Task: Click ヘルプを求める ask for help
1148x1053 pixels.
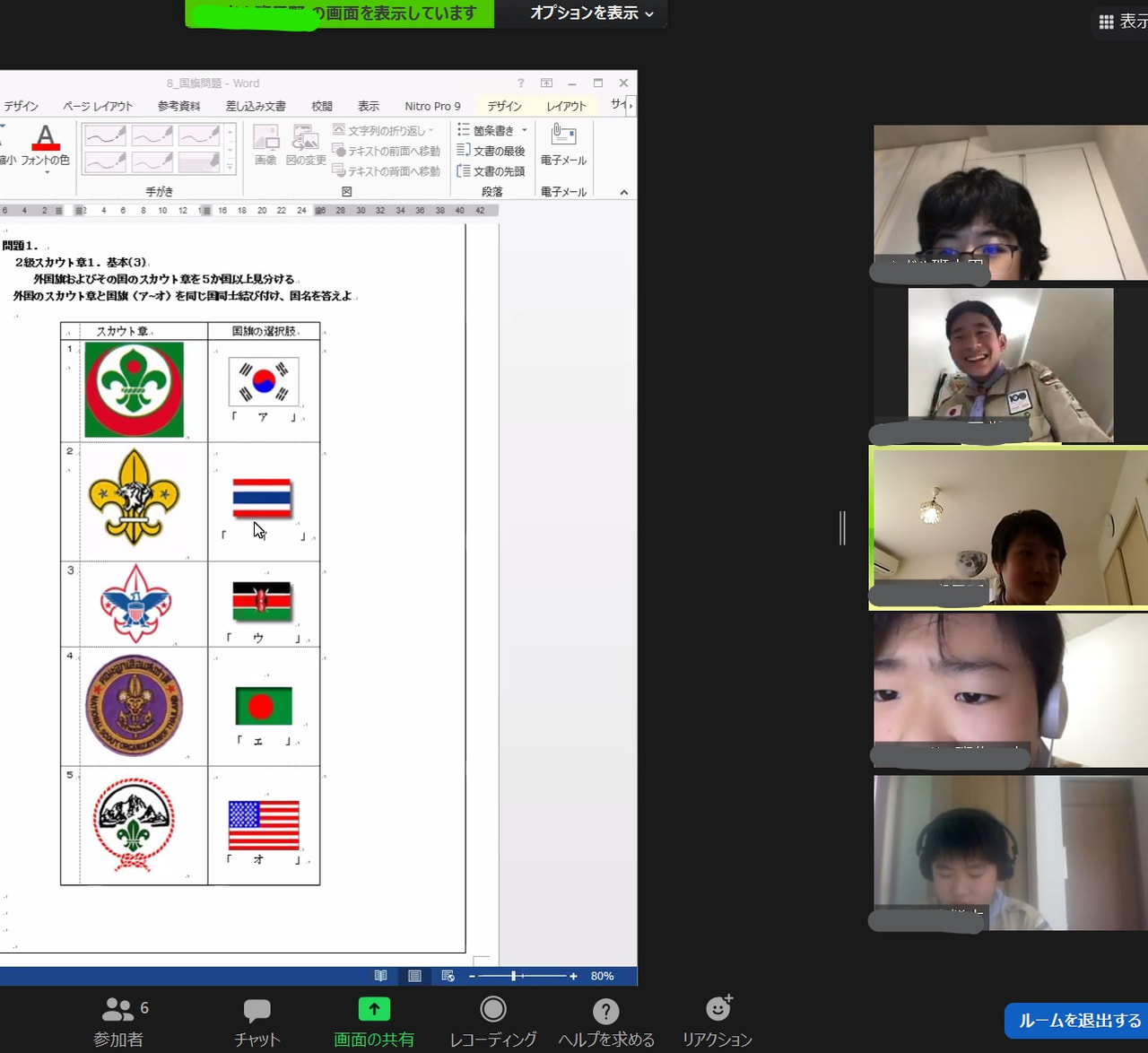Action: tap(606, 1022)
